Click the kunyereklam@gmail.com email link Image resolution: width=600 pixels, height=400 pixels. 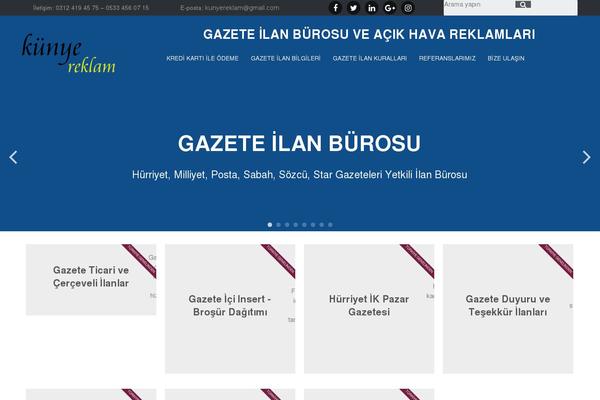[242, 8]
